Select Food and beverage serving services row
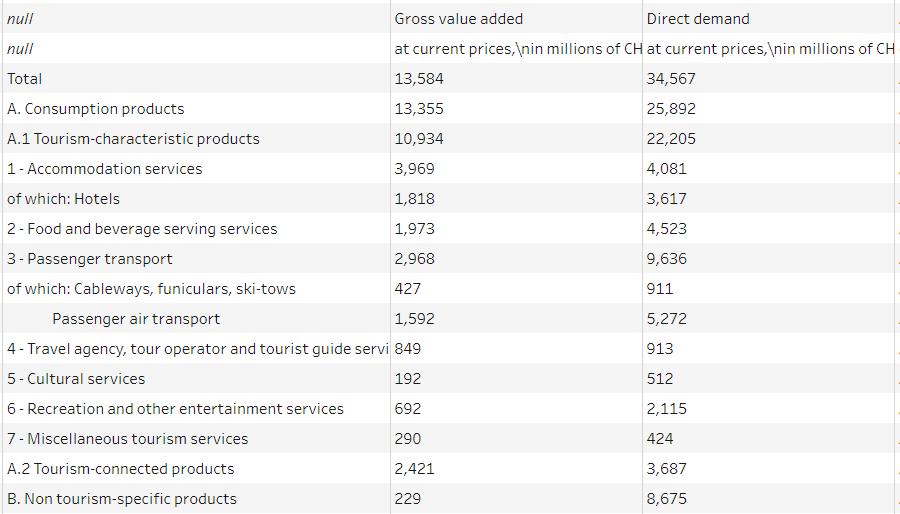 coord(142,229)
